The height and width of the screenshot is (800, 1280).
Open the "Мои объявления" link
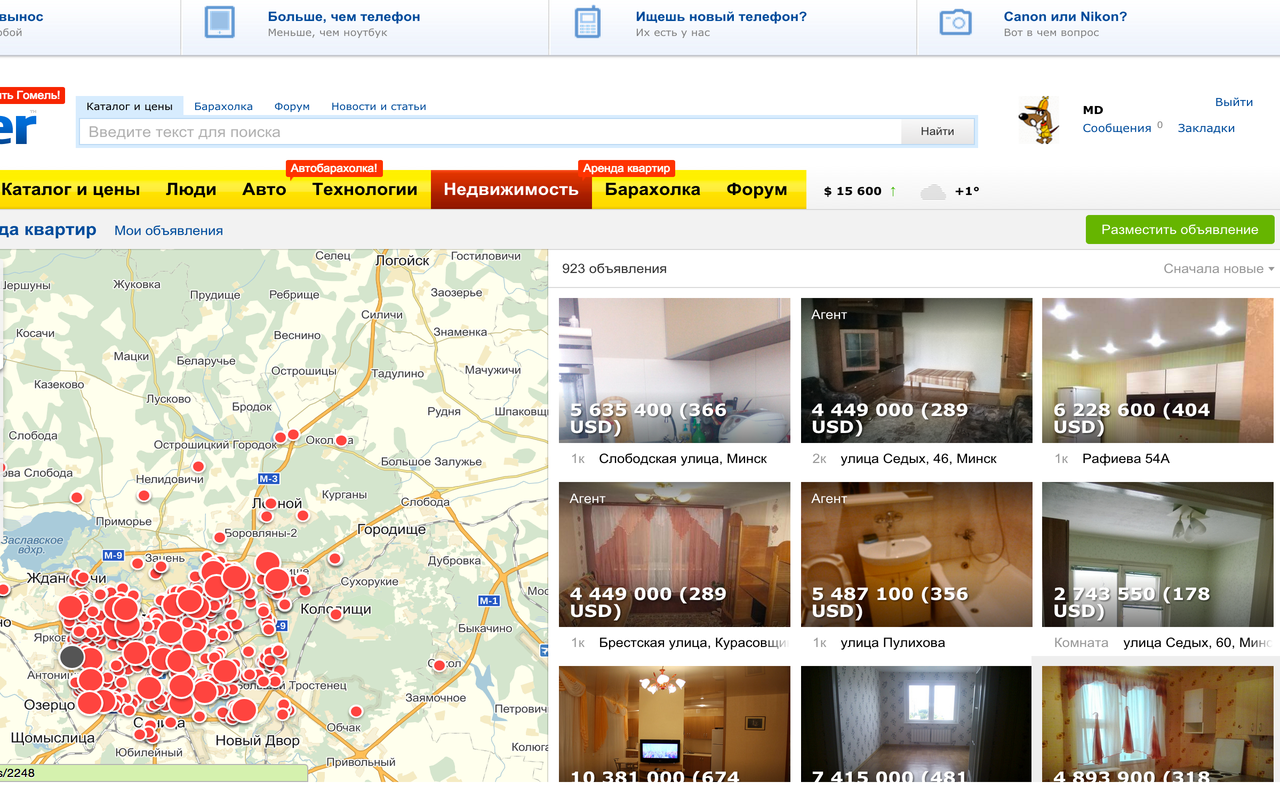tap(168, 230)
